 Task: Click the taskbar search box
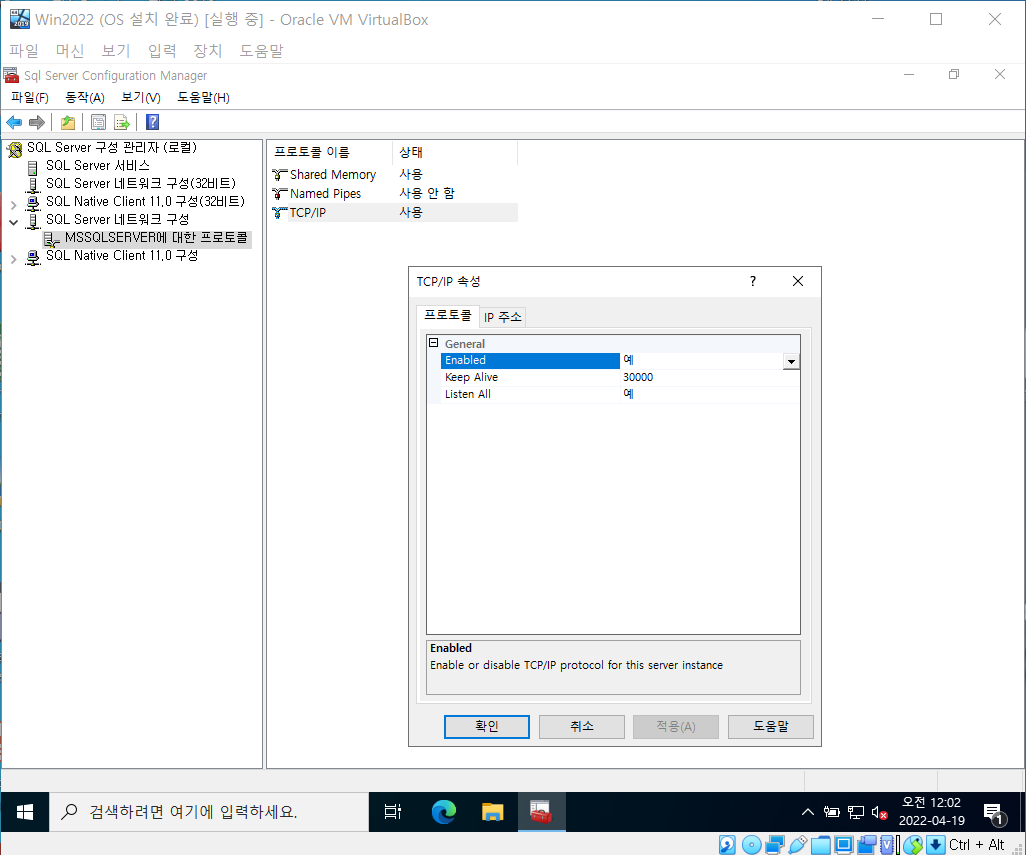pyautogui.click(x=209, y=812)
